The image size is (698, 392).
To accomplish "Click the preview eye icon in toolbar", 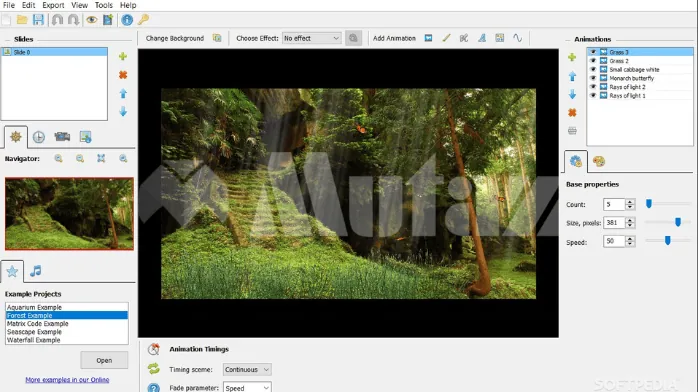I will tap(92, 20).
